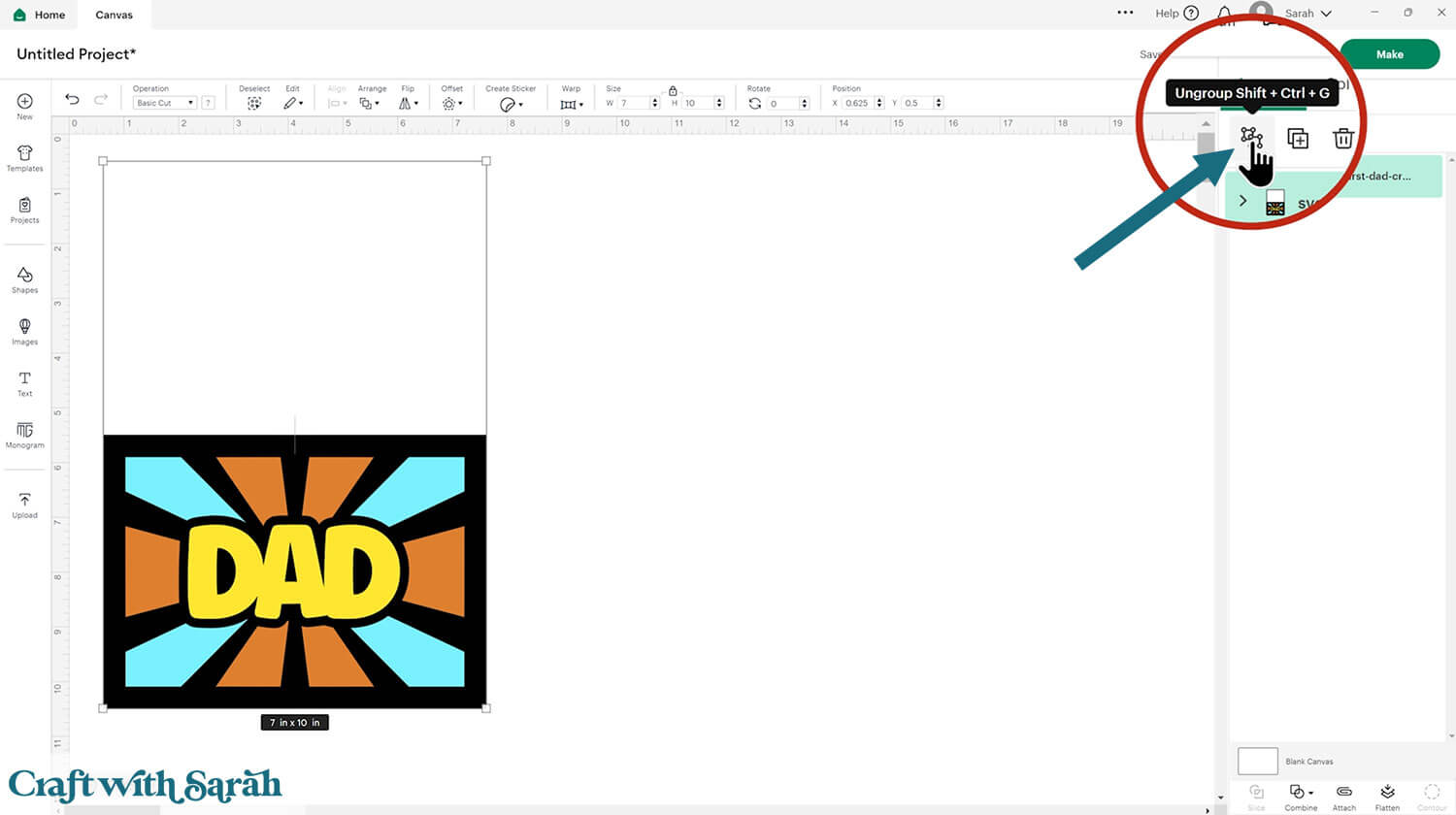1456x815 pixels.
Task: Click the Y position stepper arrows
Action: [x=939, y=103]
